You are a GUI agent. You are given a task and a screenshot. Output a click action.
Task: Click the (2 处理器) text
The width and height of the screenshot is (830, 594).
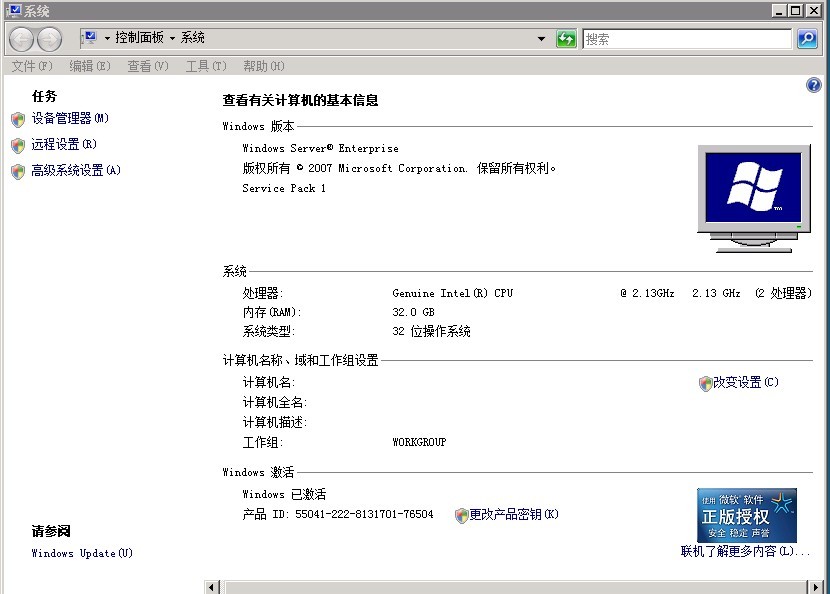[x=783, y=293]
